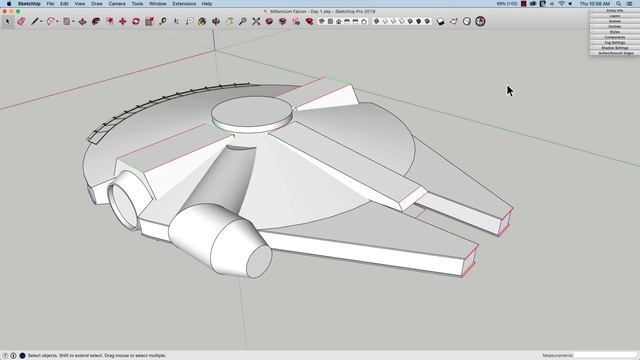Switch to Top standard view
640x360 pixels.
click(330, 21)
